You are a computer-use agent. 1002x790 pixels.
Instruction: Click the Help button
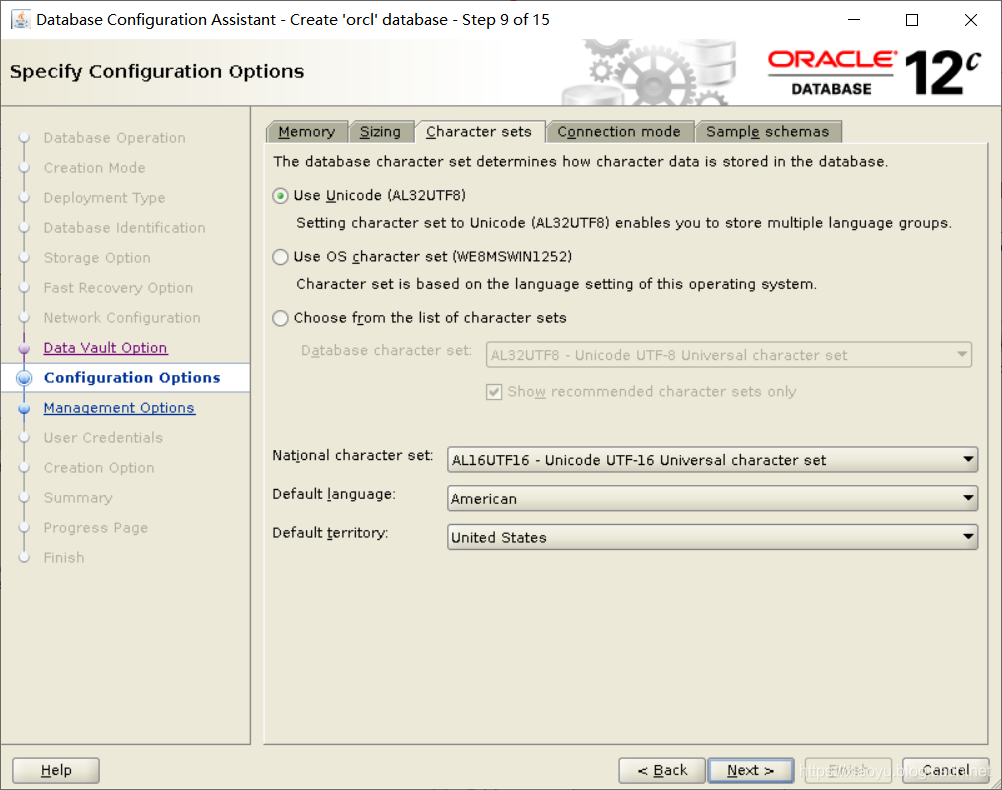pyautogui.click(x=56, y=770)
